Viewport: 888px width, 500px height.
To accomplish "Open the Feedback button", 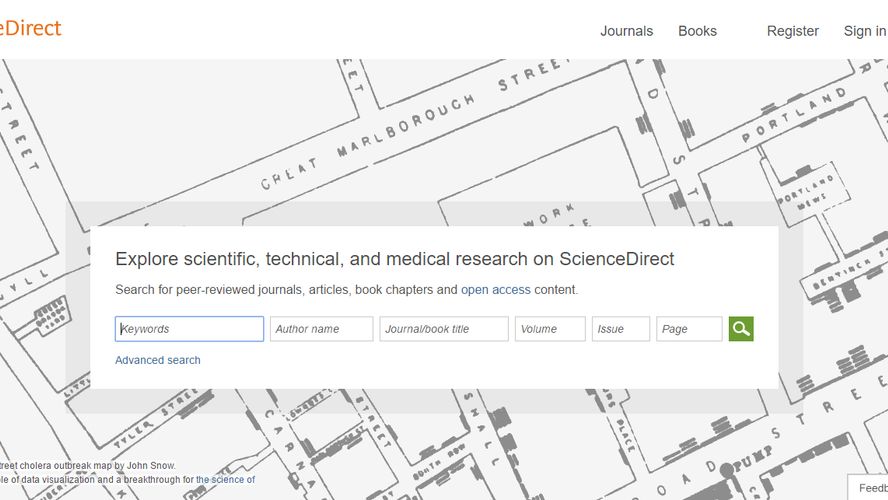I will pyautogui.click(x=869, y=487).
